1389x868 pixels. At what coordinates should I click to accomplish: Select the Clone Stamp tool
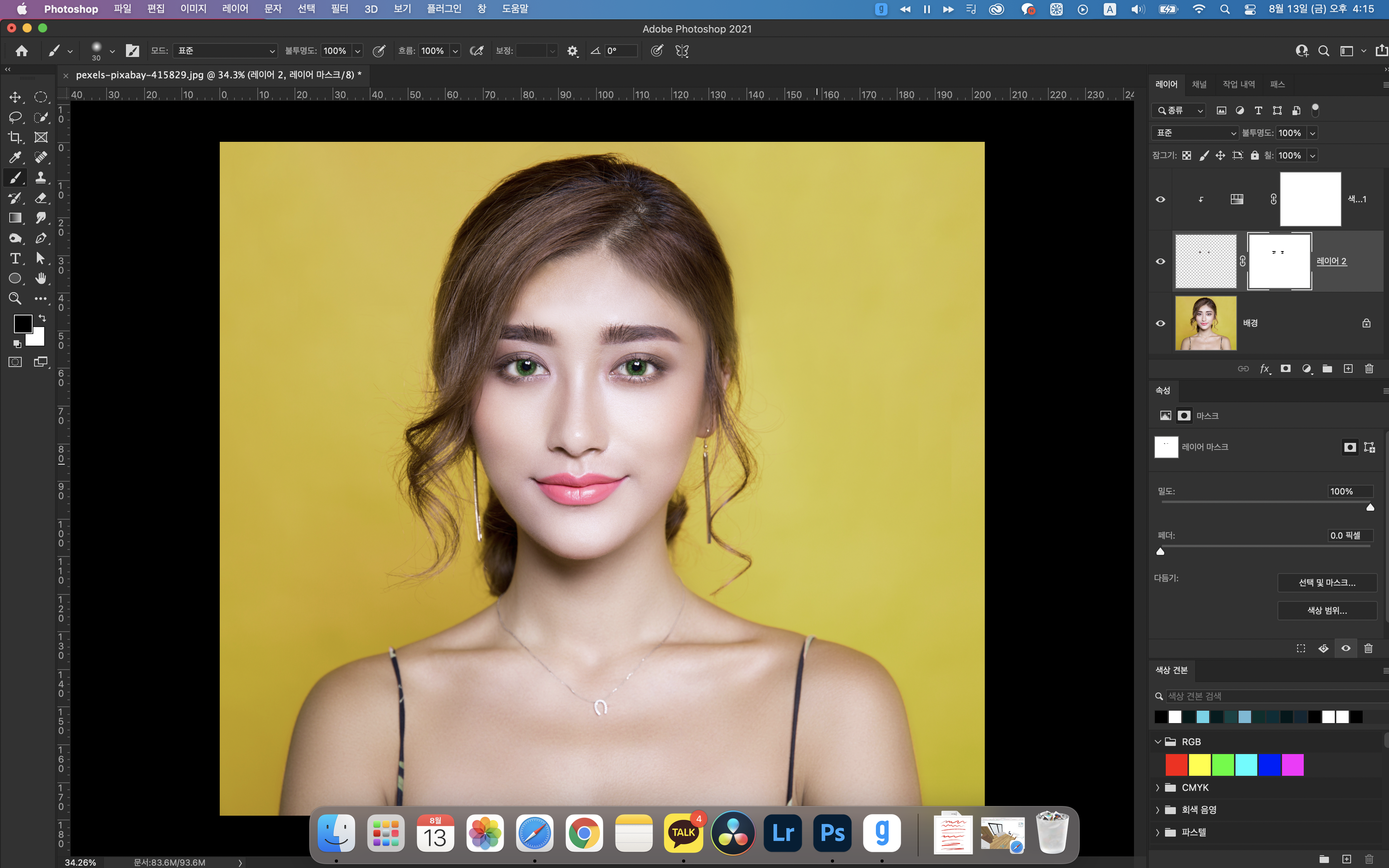pos(41,177)
